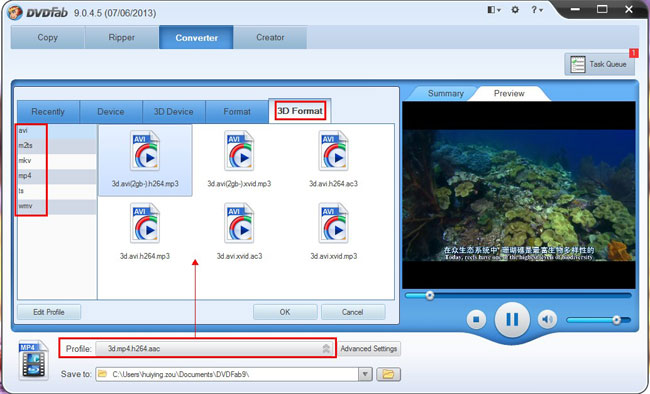Image resolution: width=650 pixels, height=394 pixels.
Task: Open the Format profile tab
Action: click(x=237, y=112)
